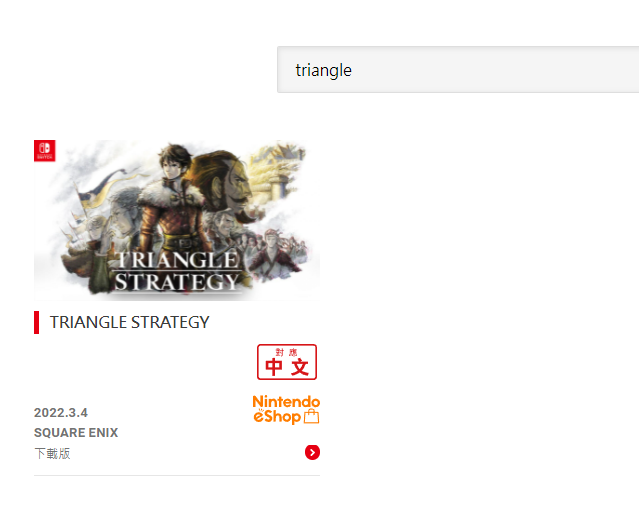
Task: Click the 中文 language support badge
Action: pos(287,362)
